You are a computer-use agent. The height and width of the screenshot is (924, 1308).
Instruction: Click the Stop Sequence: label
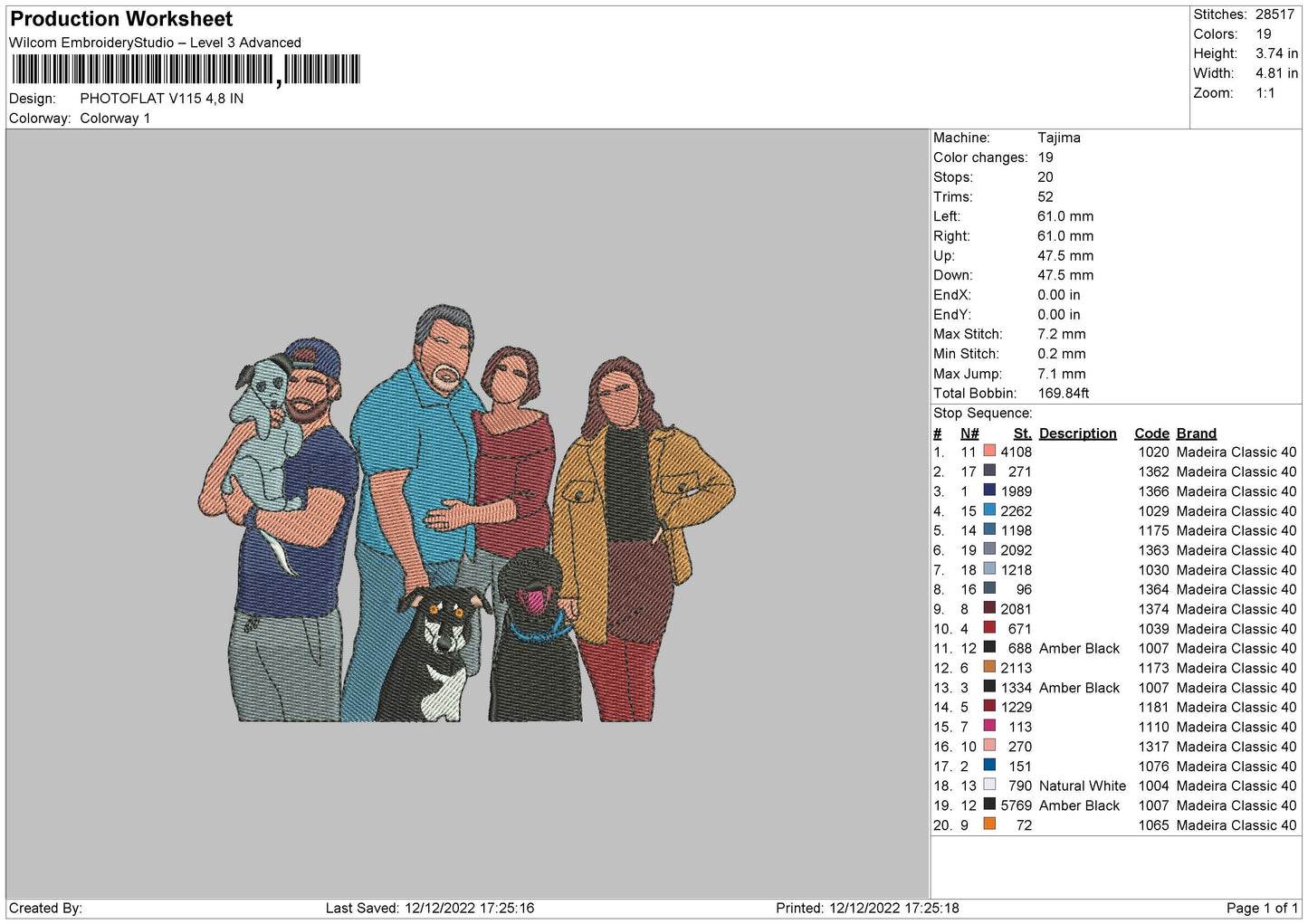tap(982, 413)
